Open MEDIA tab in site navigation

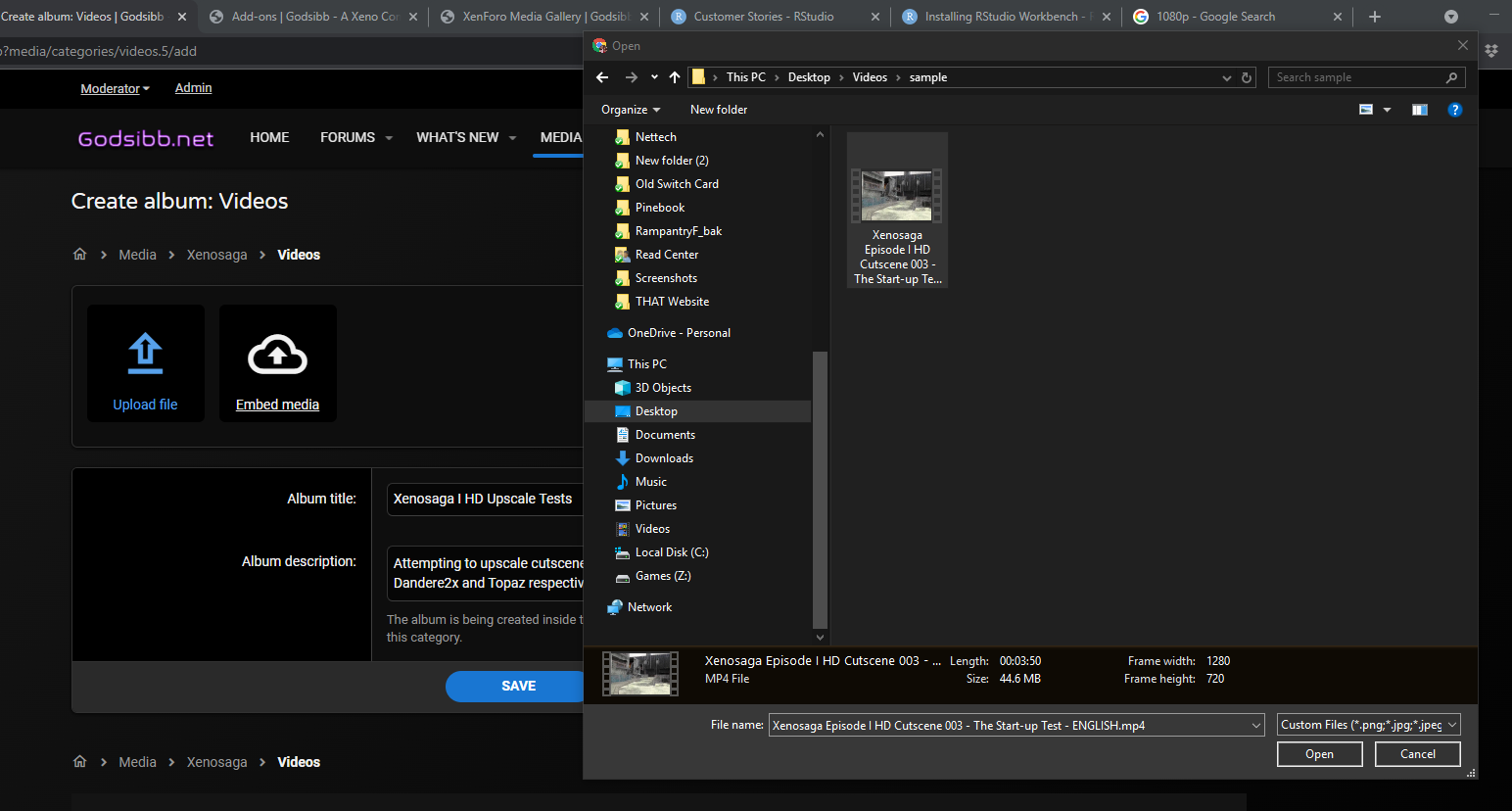(561, 138)
